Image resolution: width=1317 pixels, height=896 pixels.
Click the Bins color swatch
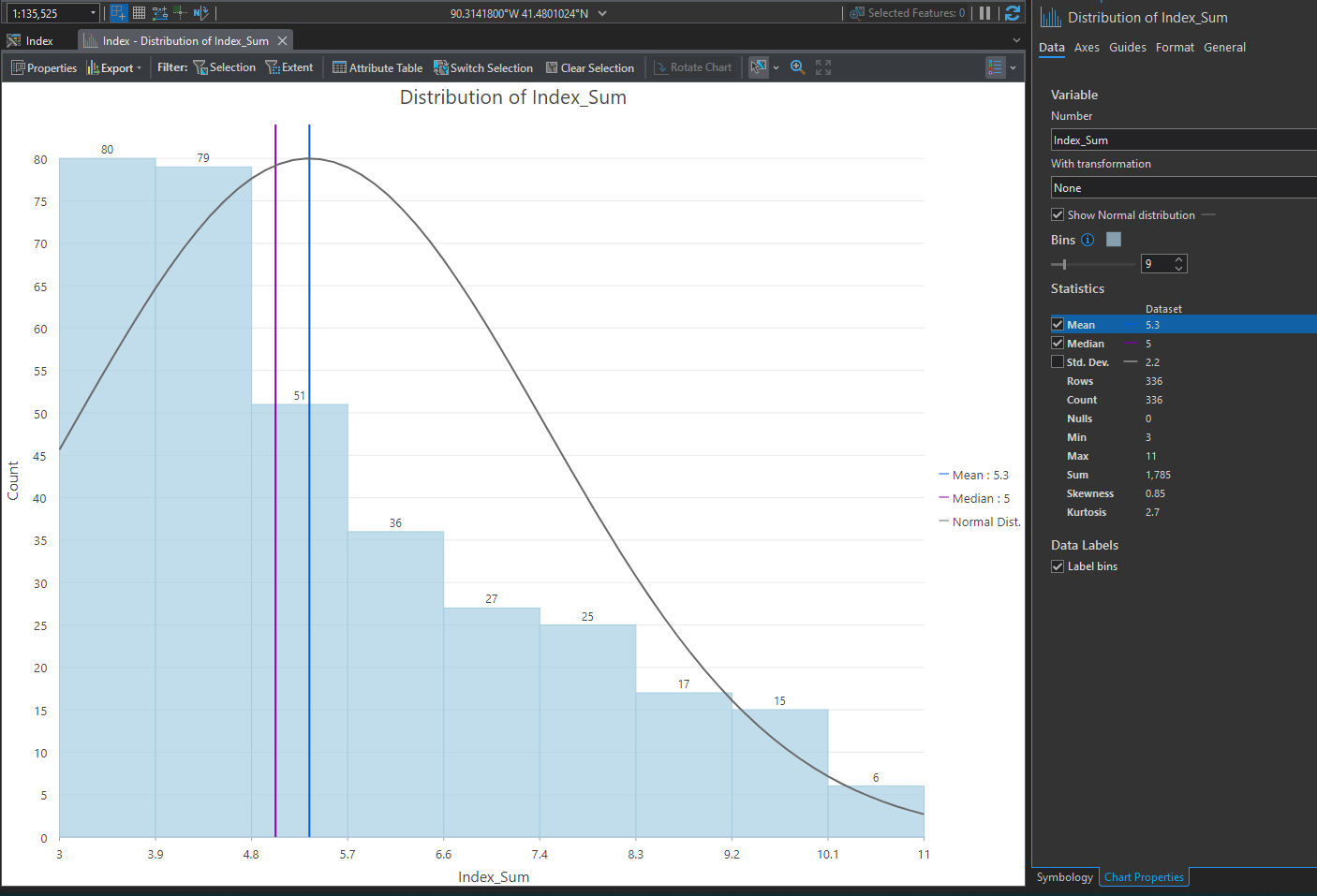click(x=1114, y=239)
